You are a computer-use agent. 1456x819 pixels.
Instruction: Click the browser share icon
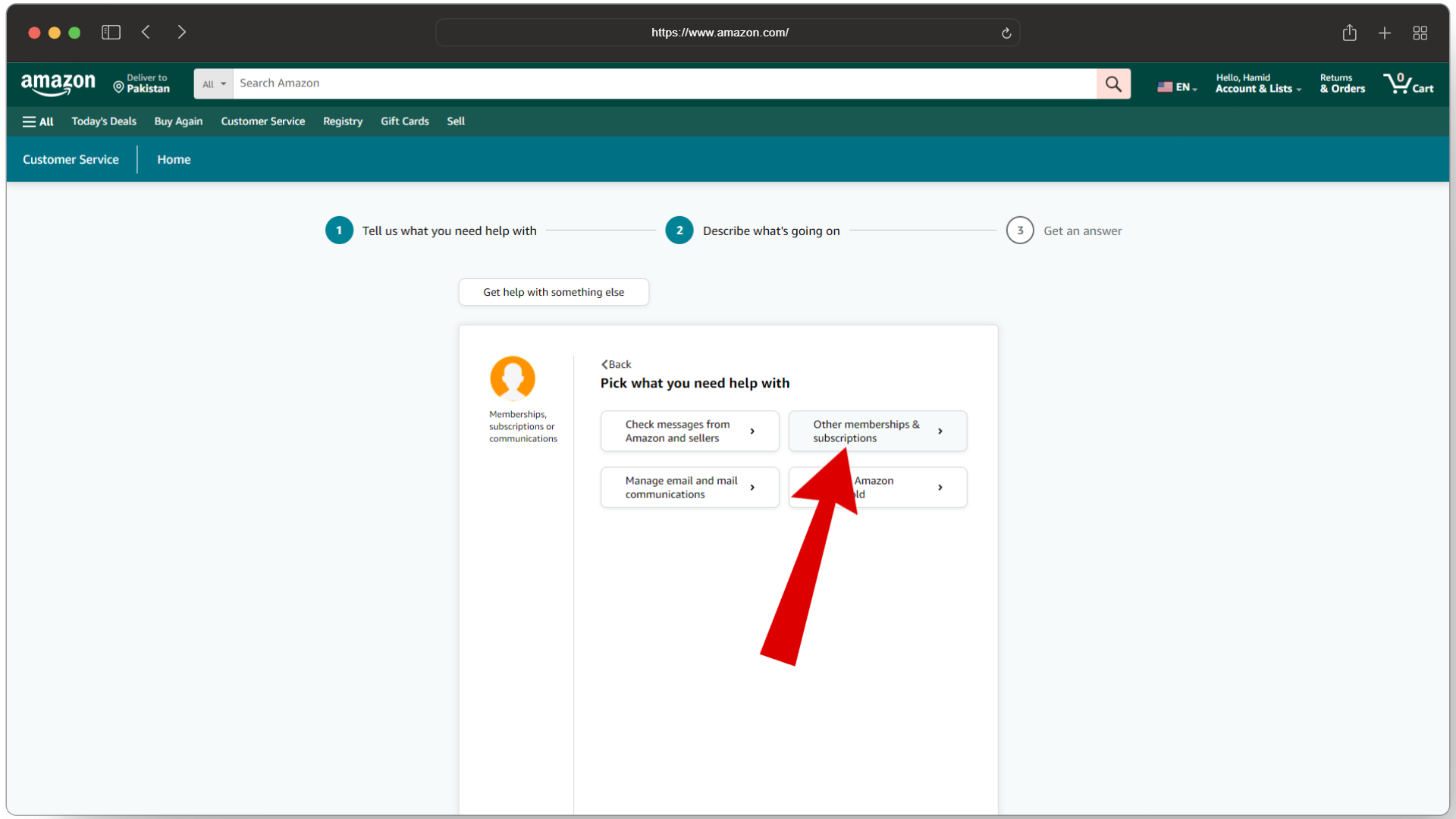coord(1349,33)
